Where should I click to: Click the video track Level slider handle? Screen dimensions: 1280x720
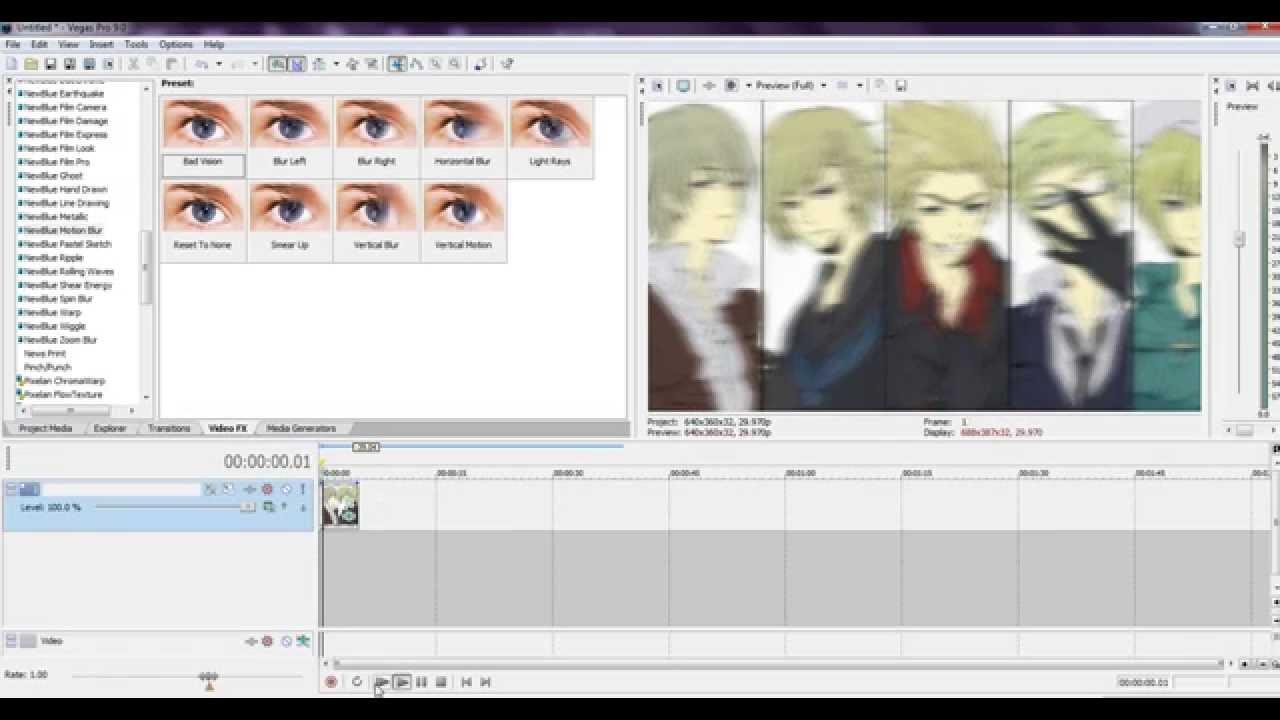(246, 507)
